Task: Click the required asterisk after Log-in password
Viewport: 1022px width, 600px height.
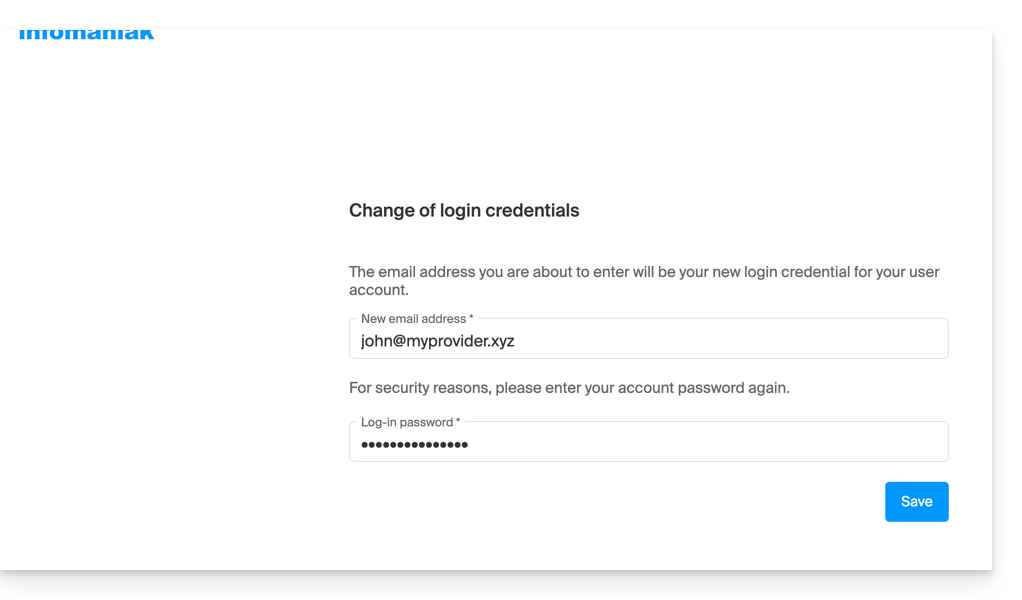Action: (x=458, y=422)
